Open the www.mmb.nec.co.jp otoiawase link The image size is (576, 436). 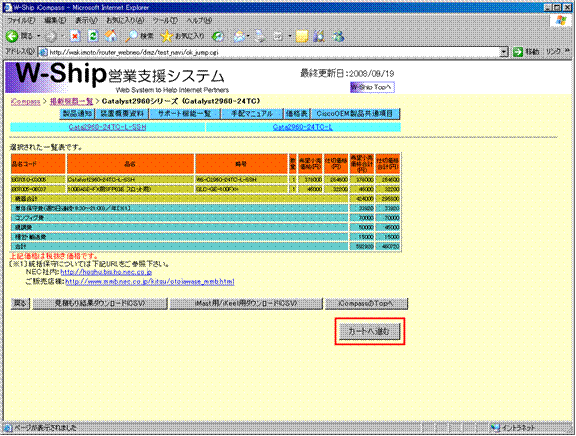[x=150, y=282]
